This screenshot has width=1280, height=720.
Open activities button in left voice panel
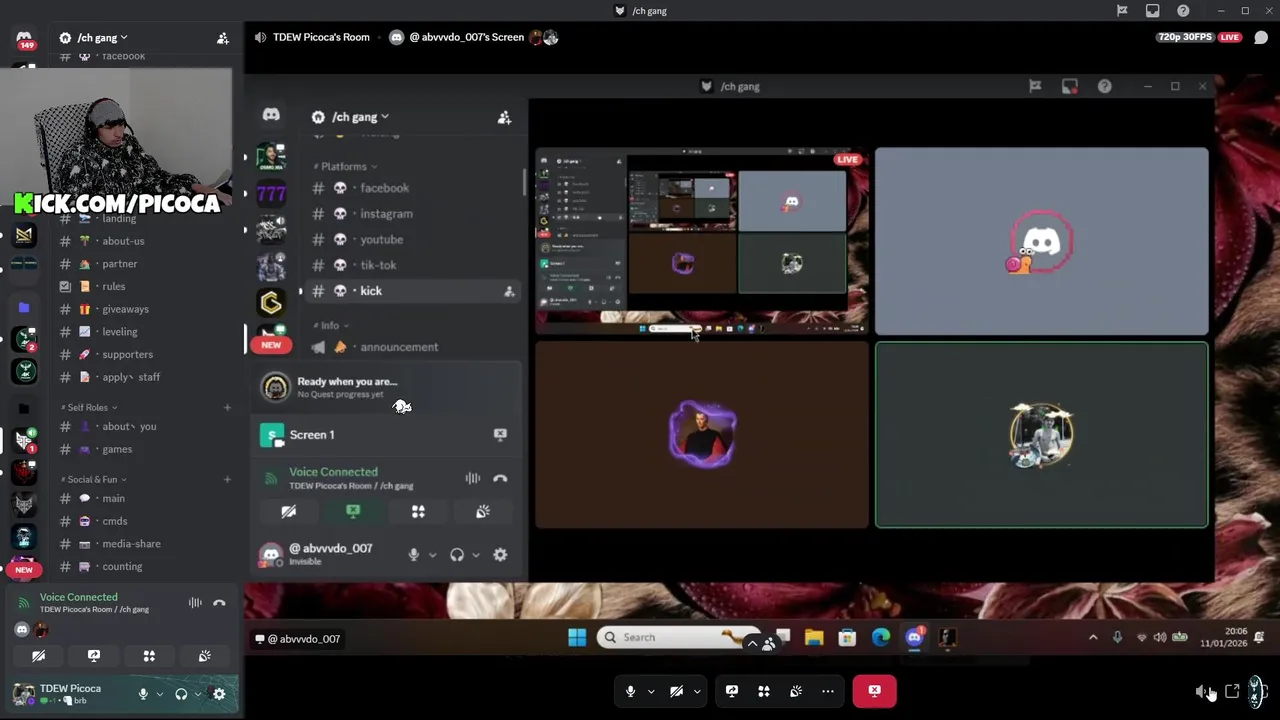click(x=149, y=656)
